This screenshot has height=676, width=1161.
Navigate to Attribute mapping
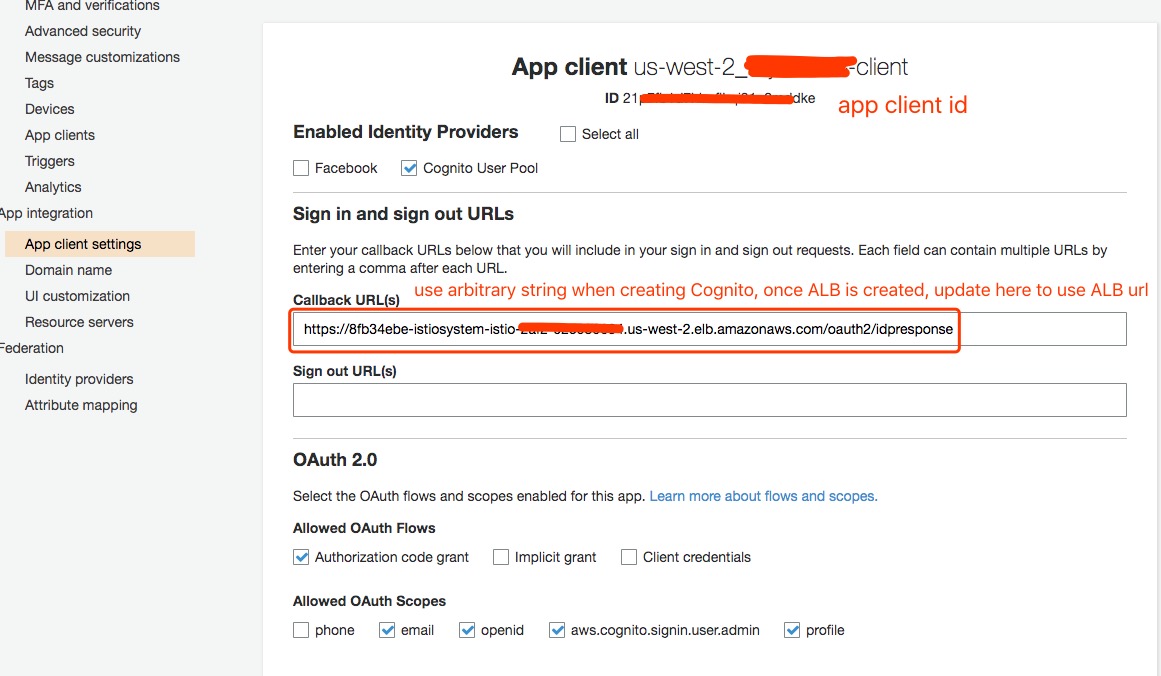[81, 405]
